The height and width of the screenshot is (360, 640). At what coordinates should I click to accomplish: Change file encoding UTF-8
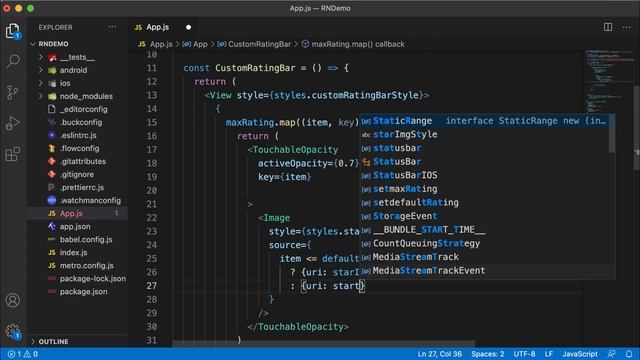point(524,354)
